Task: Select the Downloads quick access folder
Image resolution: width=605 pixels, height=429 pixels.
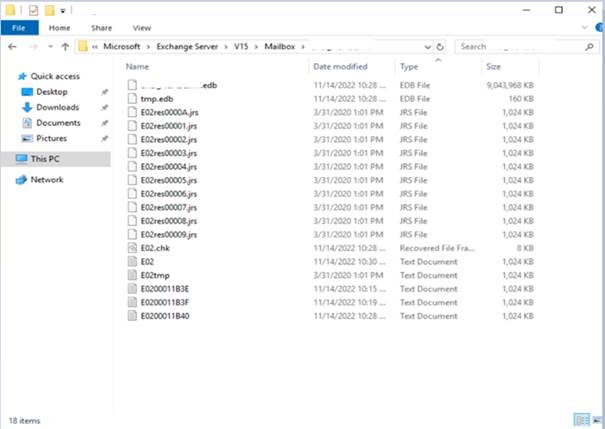Action: pyautogui.click(x=57, y=107)
